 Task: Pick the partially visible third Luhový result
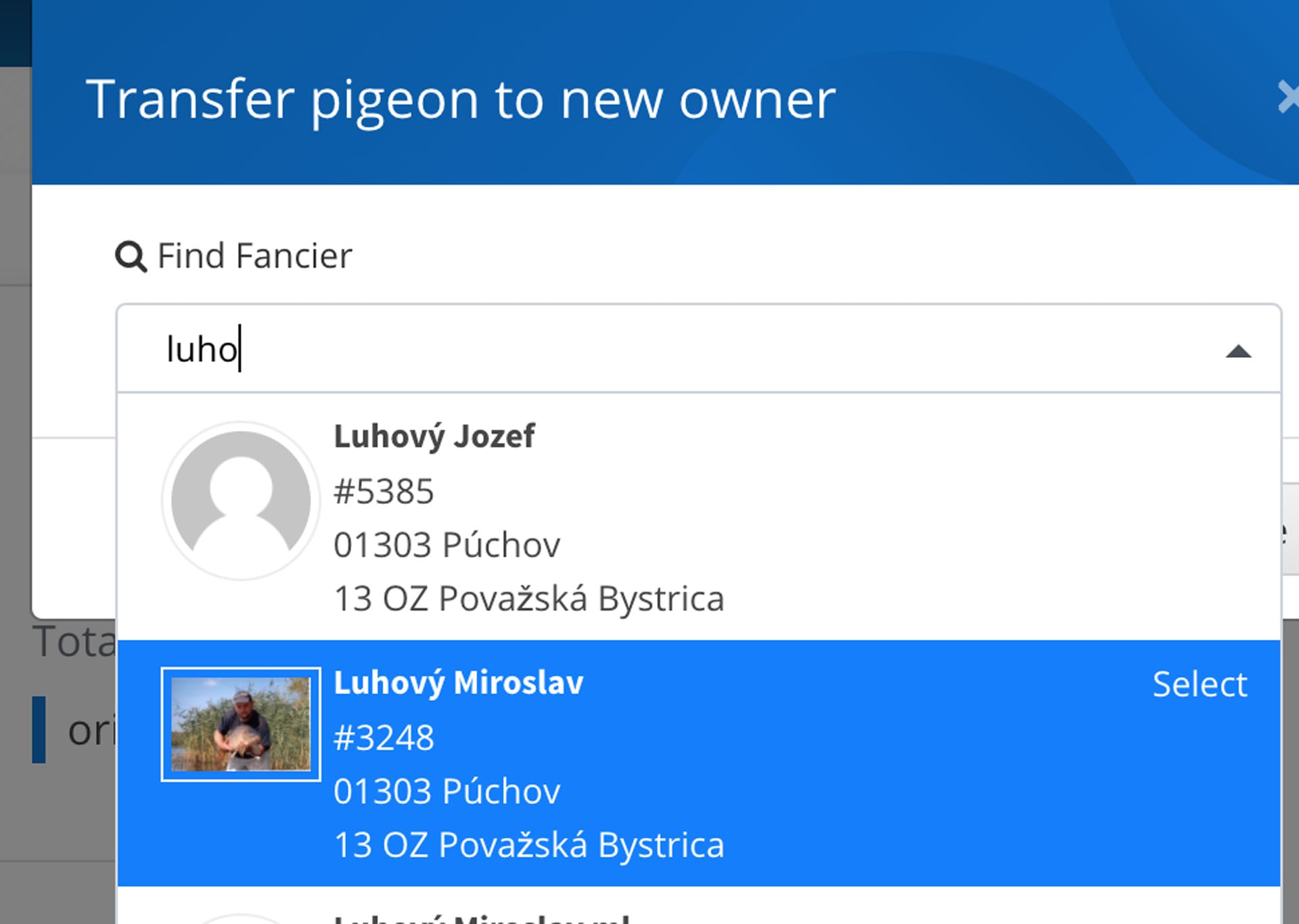[x=699, y=906]
